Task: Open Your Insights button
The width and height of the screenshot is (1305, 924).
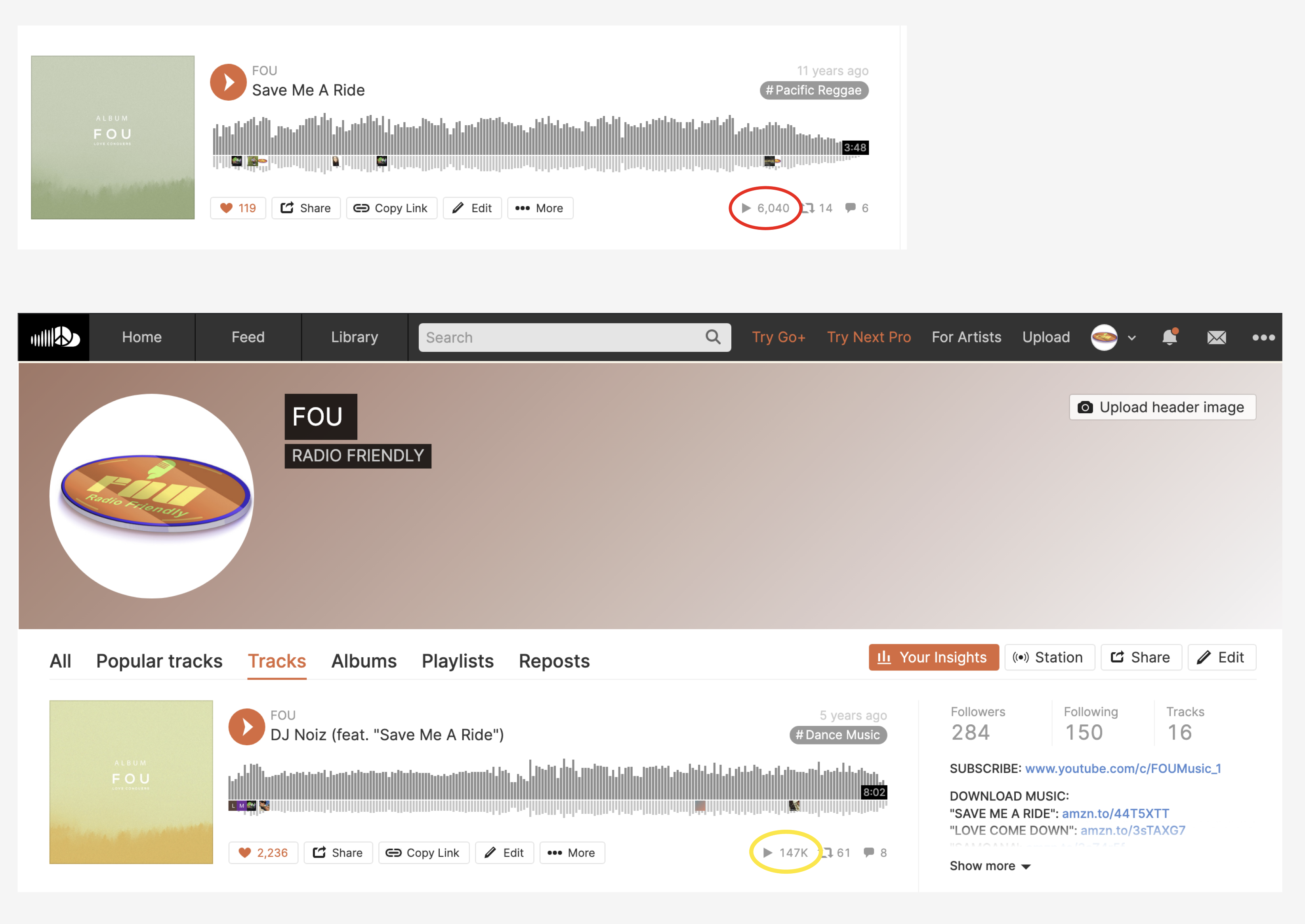Action: [x=933, y=657]
